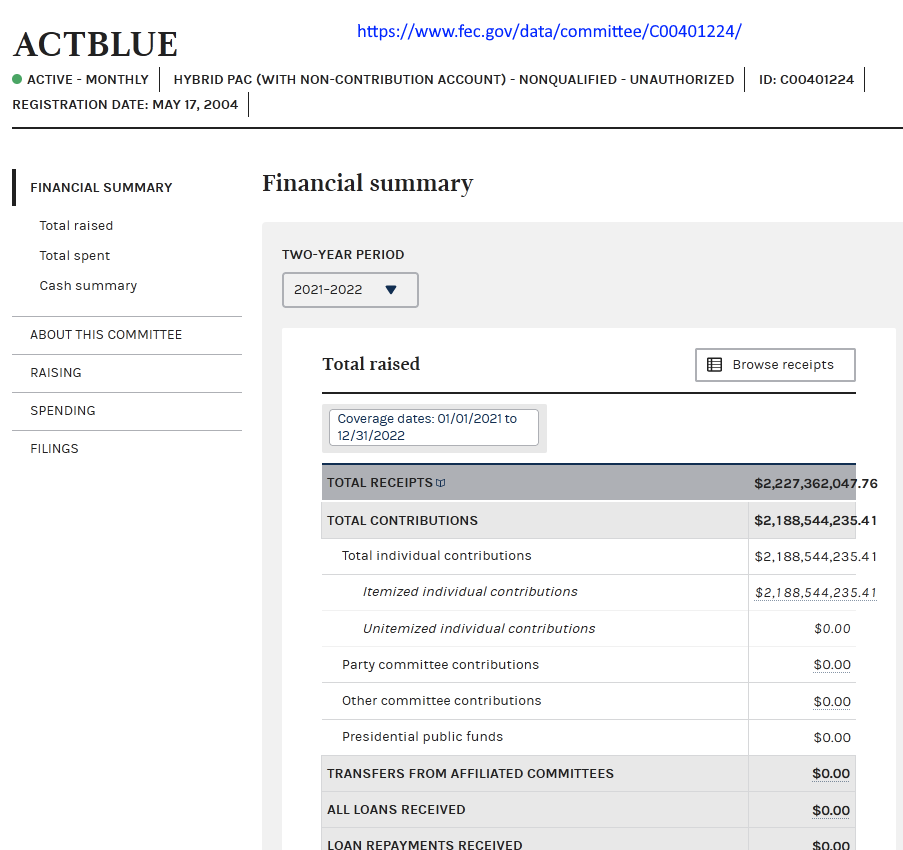The height and width of the screenshot is (850, 903).
Task: Click the Hybrid PAC committee type text
Action: point(454,79)
